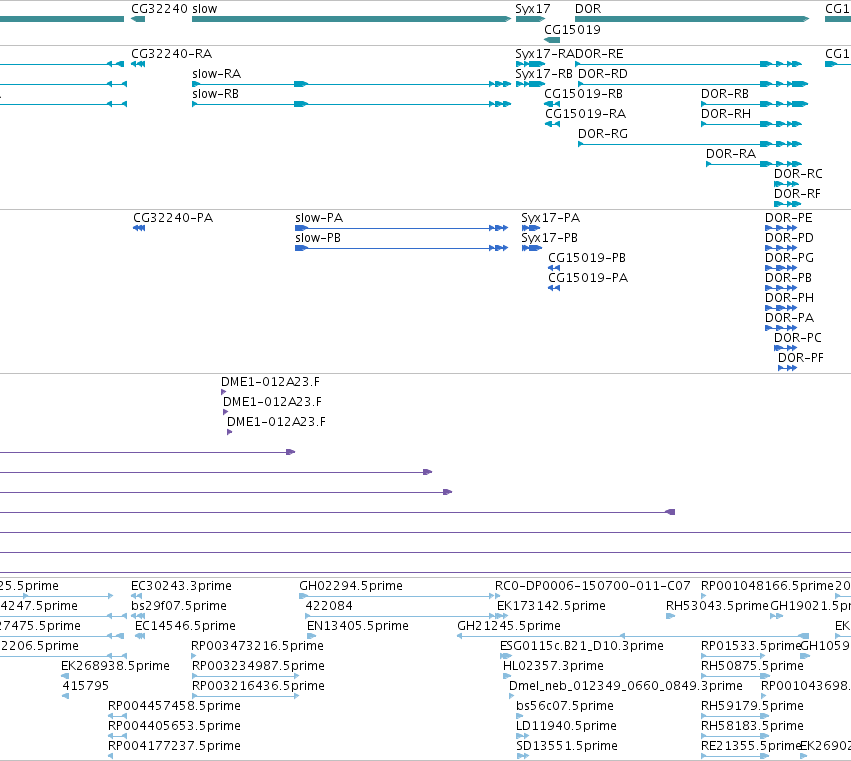This screenshot has height=761, width=851.
Task: Select the DOR-RH transcript label
Action: [726, 114]
